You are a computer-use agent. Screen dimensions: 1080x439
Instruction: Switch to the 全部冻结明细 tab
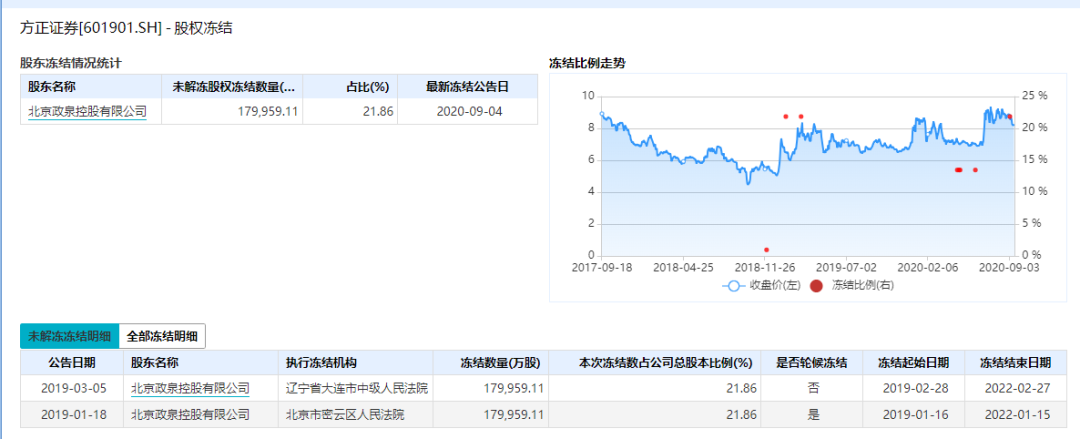[x=162, y=337]
